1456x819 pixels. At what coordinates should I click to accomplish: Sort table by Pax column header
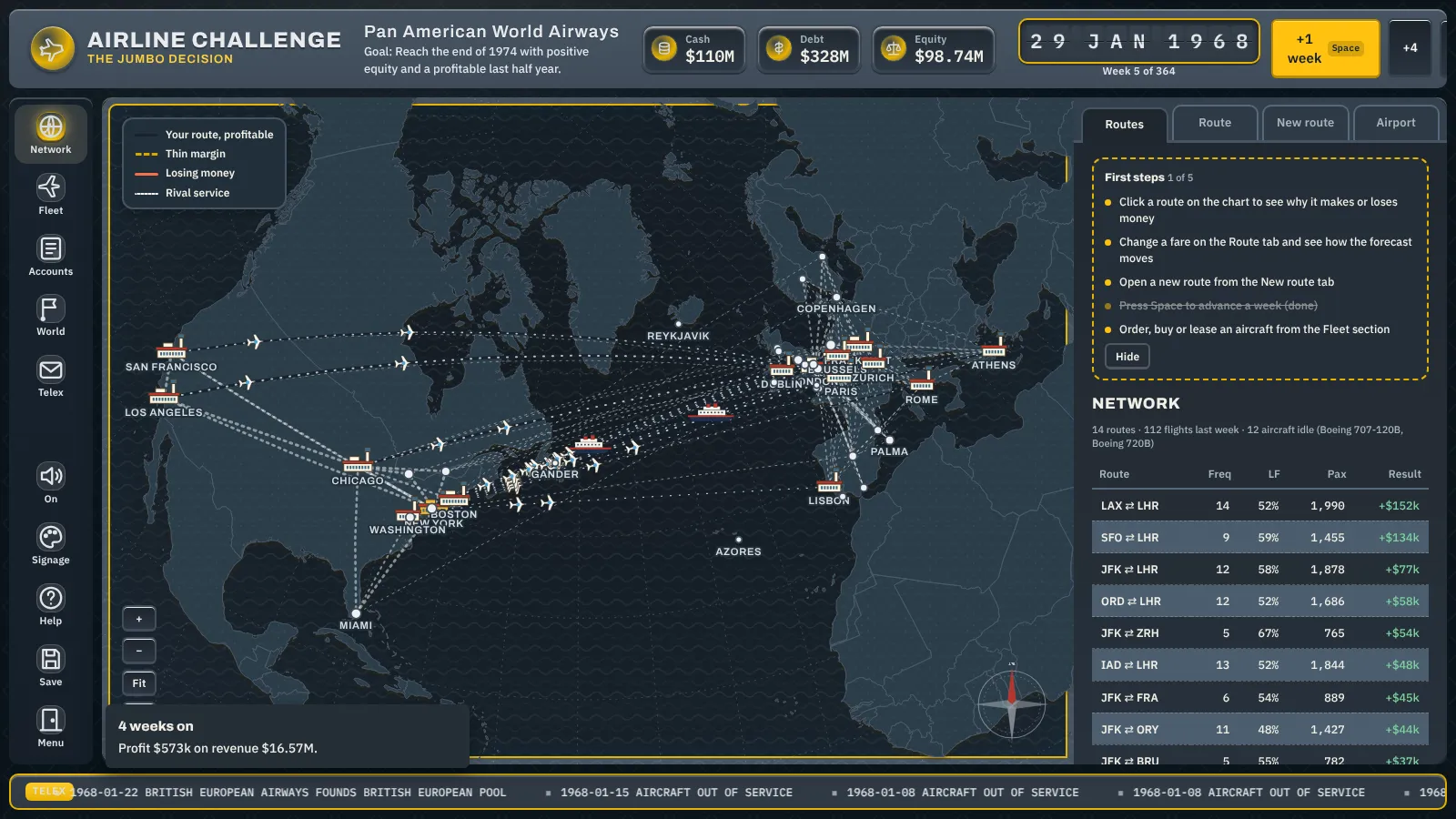coord(1336,474)
